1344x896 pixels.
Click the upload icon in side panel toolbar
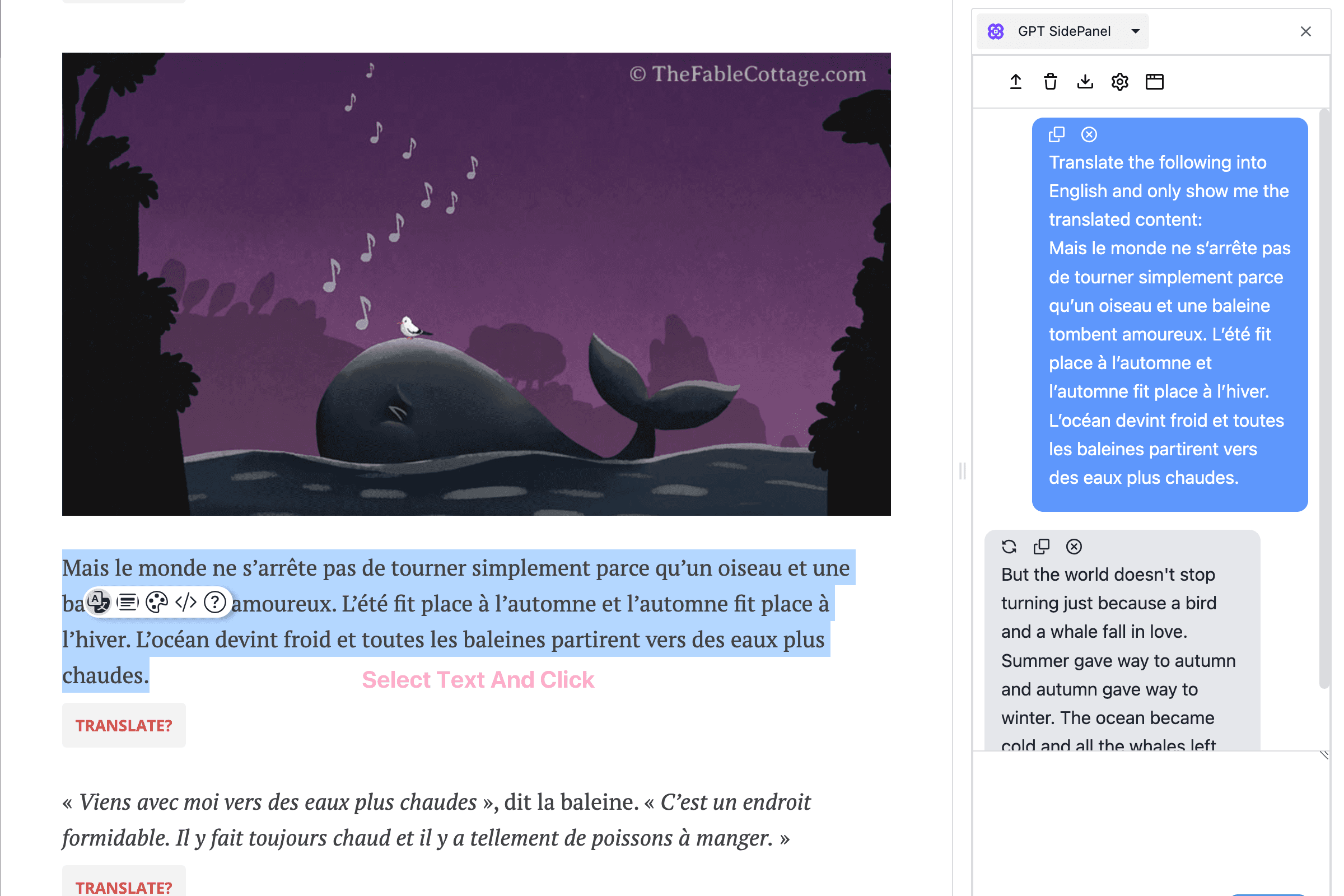click(x=1015, y=82)
